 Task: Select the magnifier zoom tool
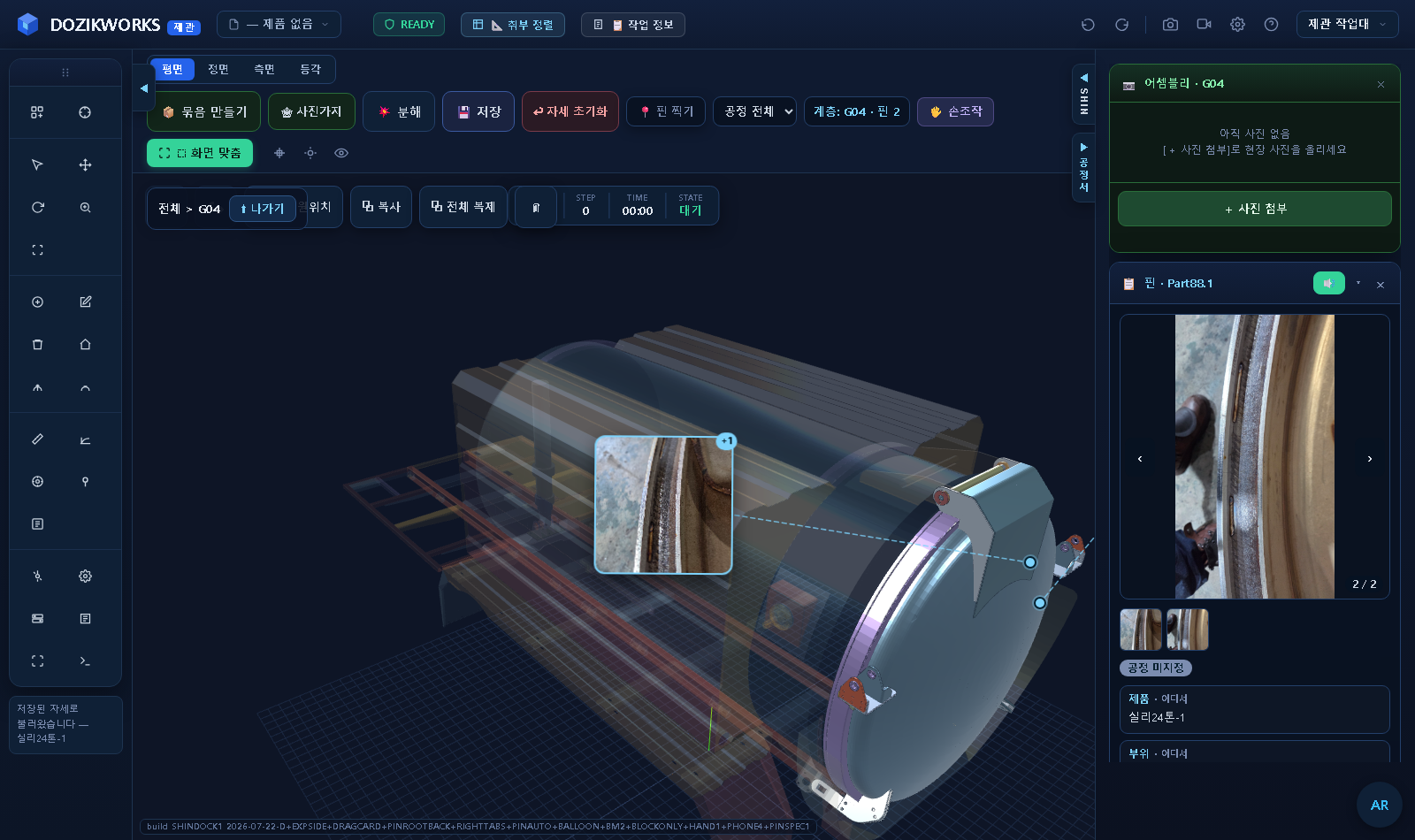[85, 208]
